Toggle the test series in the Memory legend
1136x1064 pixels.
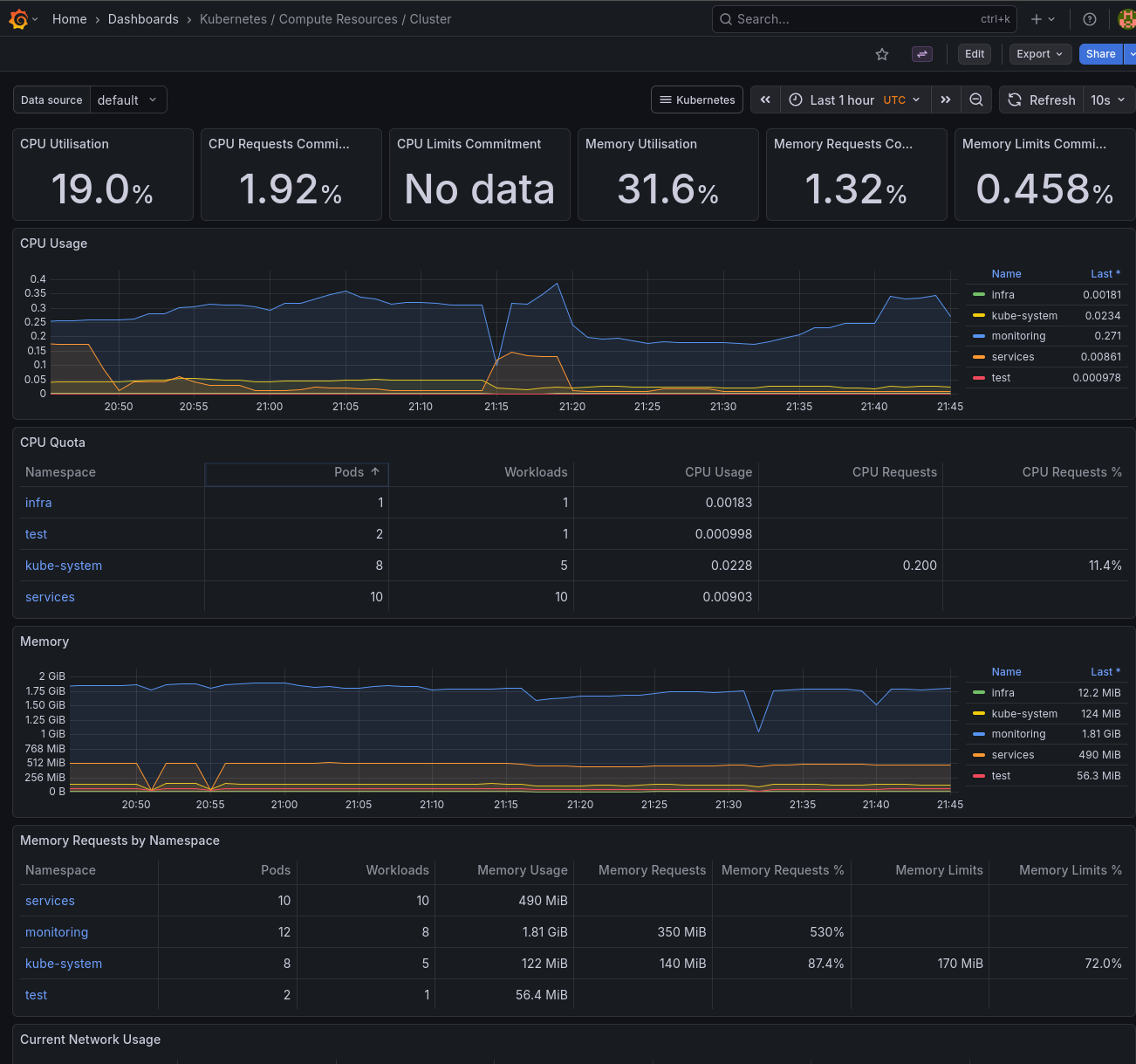tap(1001, 775)
